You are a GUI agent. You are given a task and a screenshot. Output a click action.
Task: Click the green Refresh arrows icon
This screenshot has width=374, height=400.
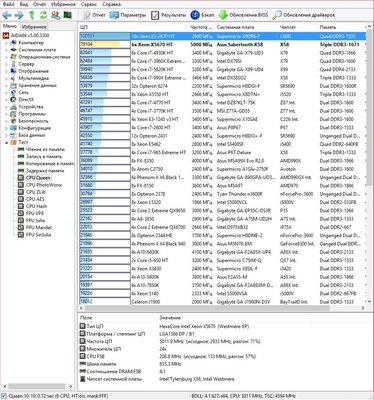43,15
